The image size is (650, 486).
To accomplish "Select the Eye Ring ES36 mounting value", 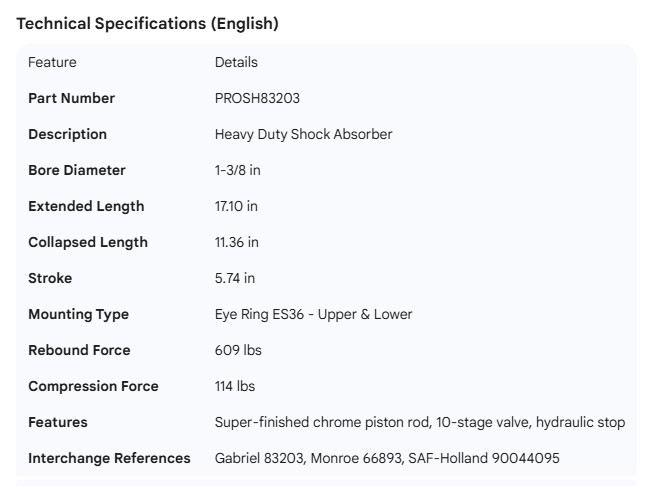I will point(313,314).
